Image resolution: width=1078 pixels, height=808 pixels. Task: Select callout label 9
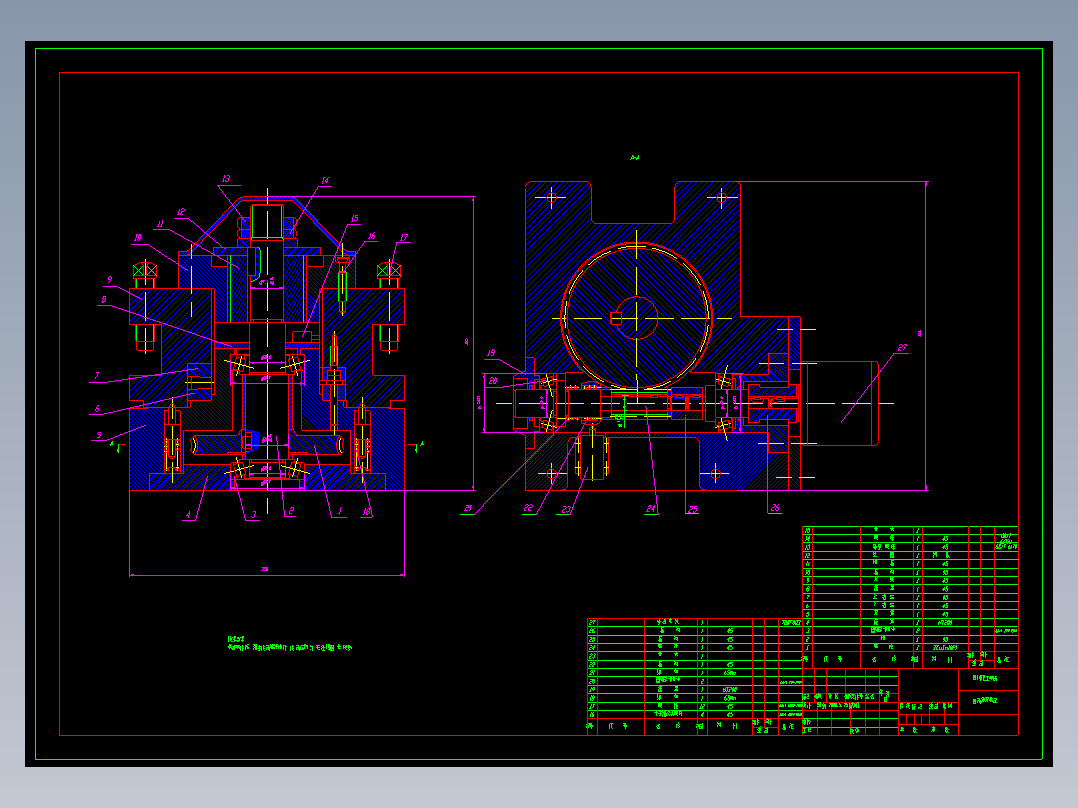(x=109, y=280)
